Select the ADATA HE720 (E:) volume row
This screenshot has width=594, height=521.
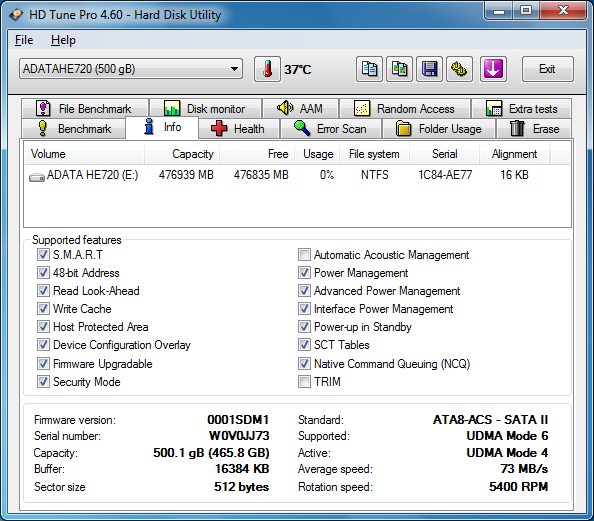[x=297, y=175]
